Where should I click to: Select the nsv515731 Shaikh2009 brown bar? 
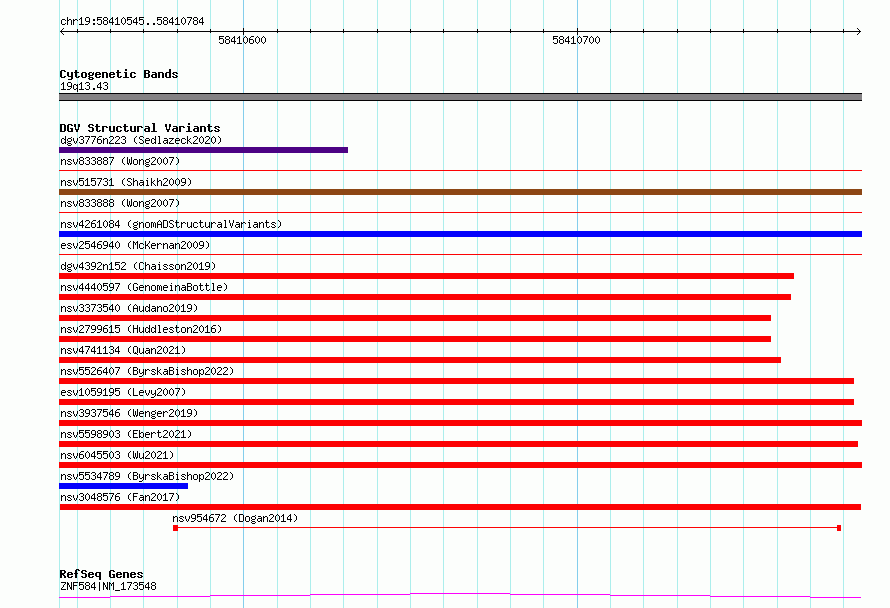[460, 192]
